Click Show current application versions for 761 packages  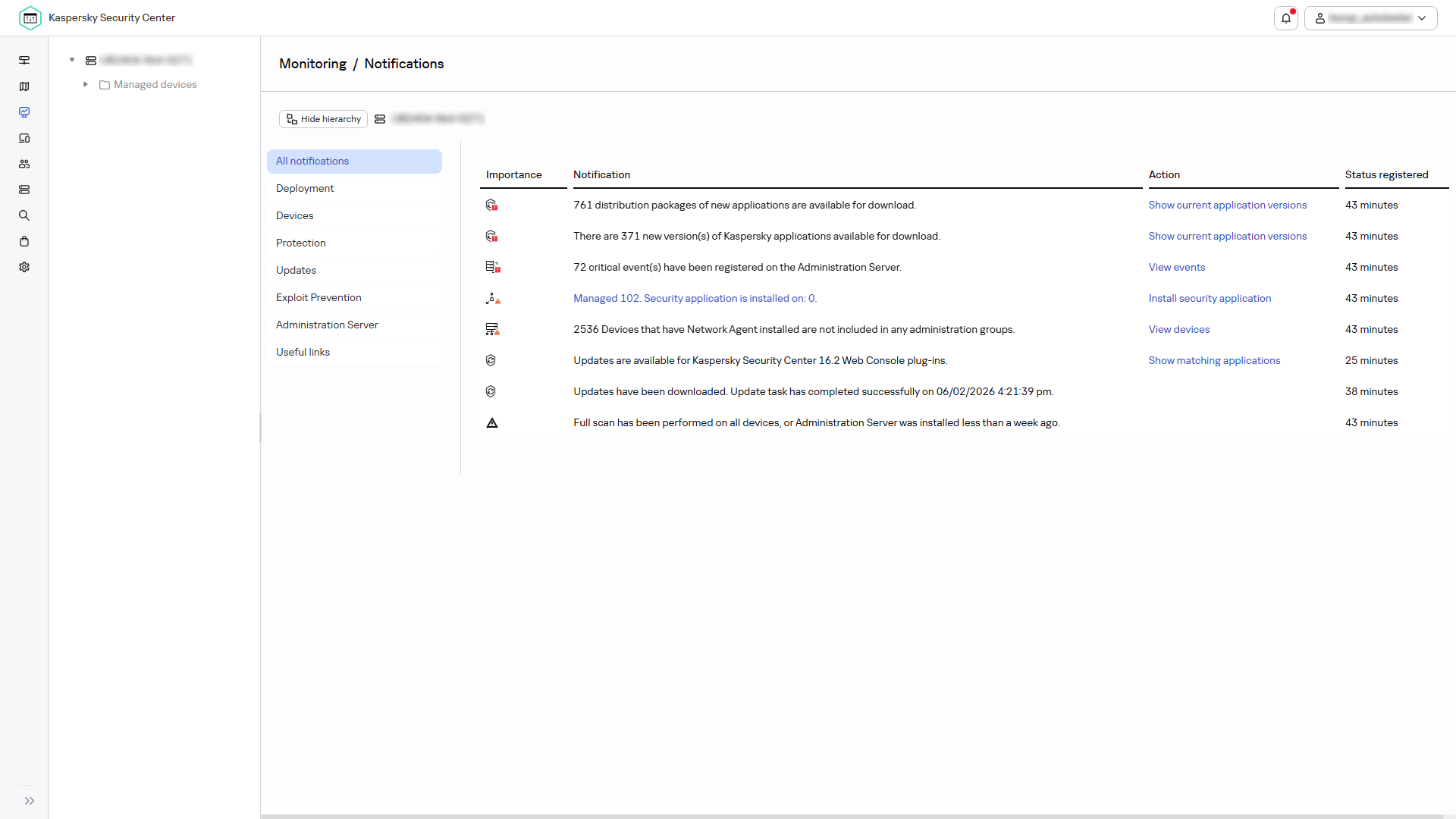coord(1227,205)
